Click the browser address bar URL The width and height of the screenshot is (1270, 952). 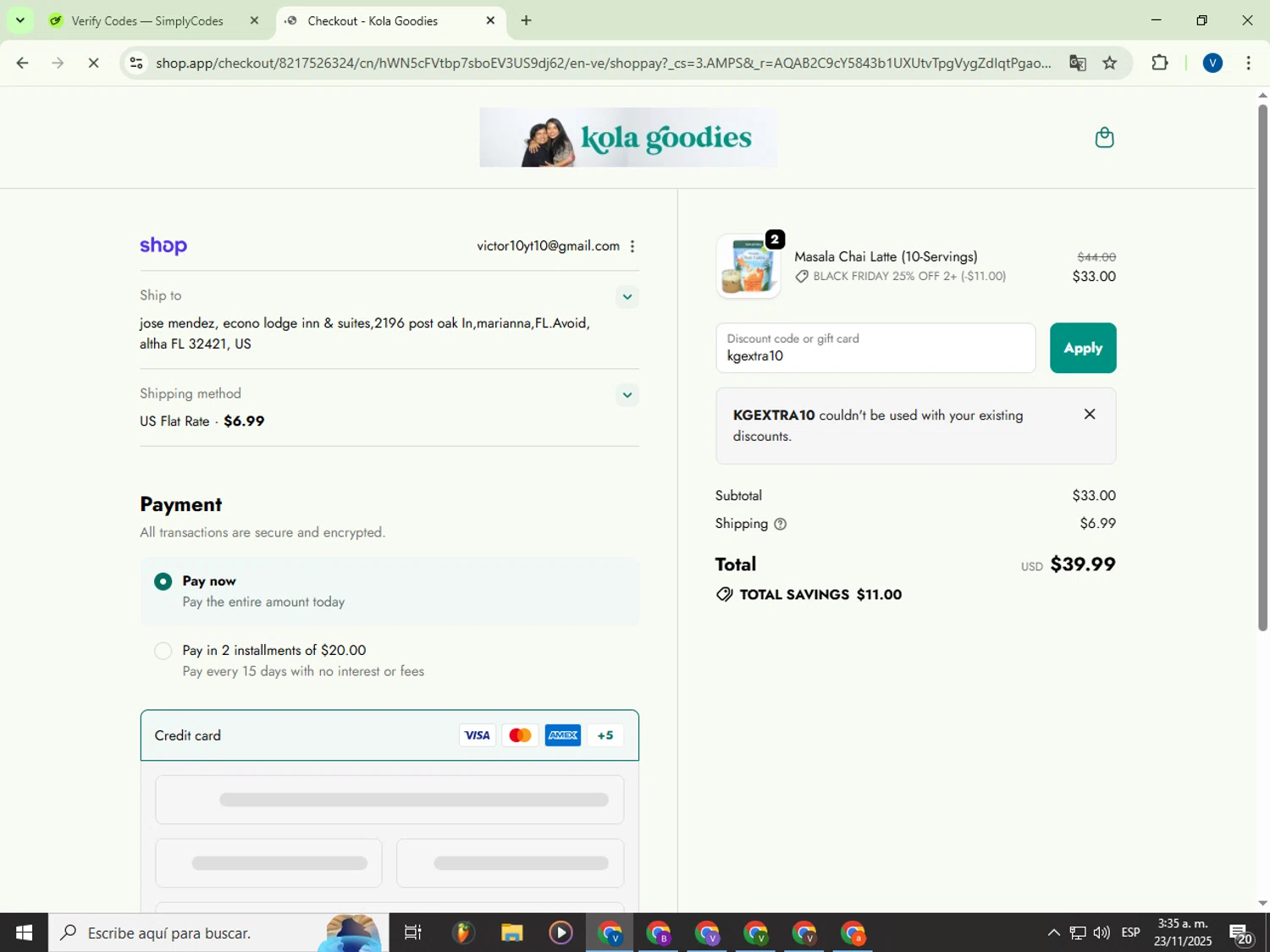pyautogui.click(x=603, y=63)
